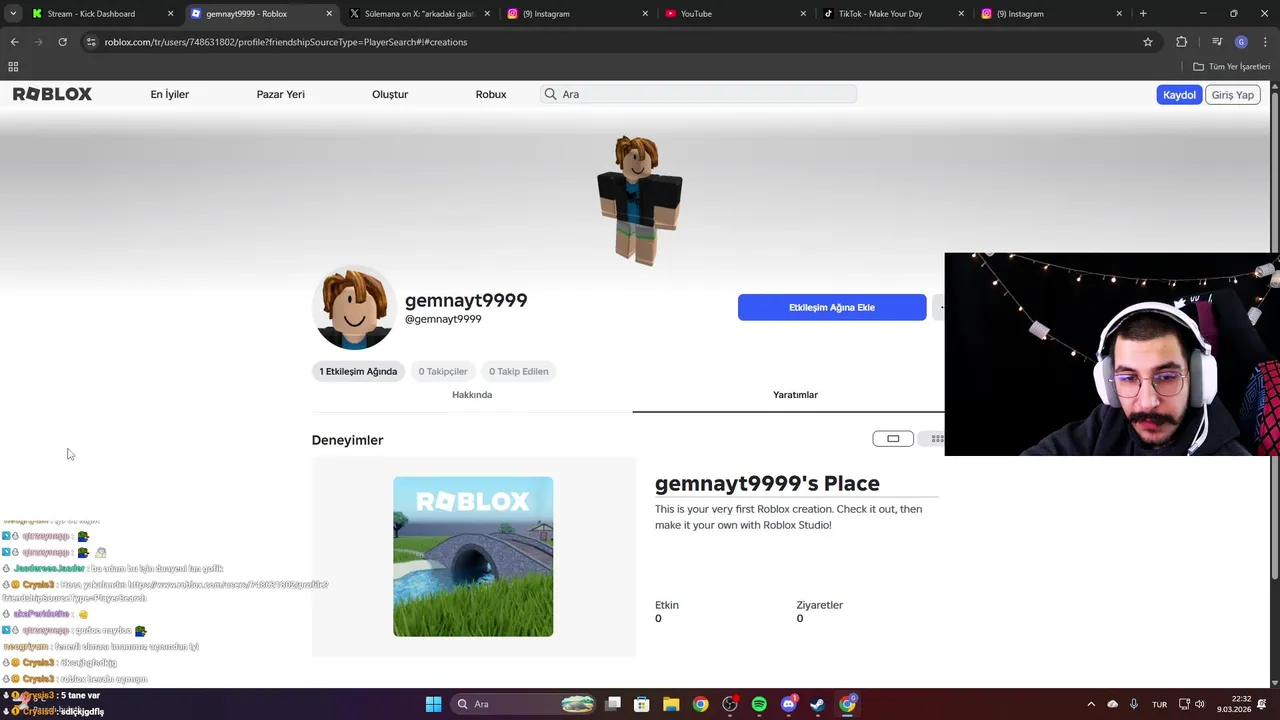Click the Roblox logo
Image resolution: width=1280 pixels, height=720 pixels.
[x=52, y=94]
